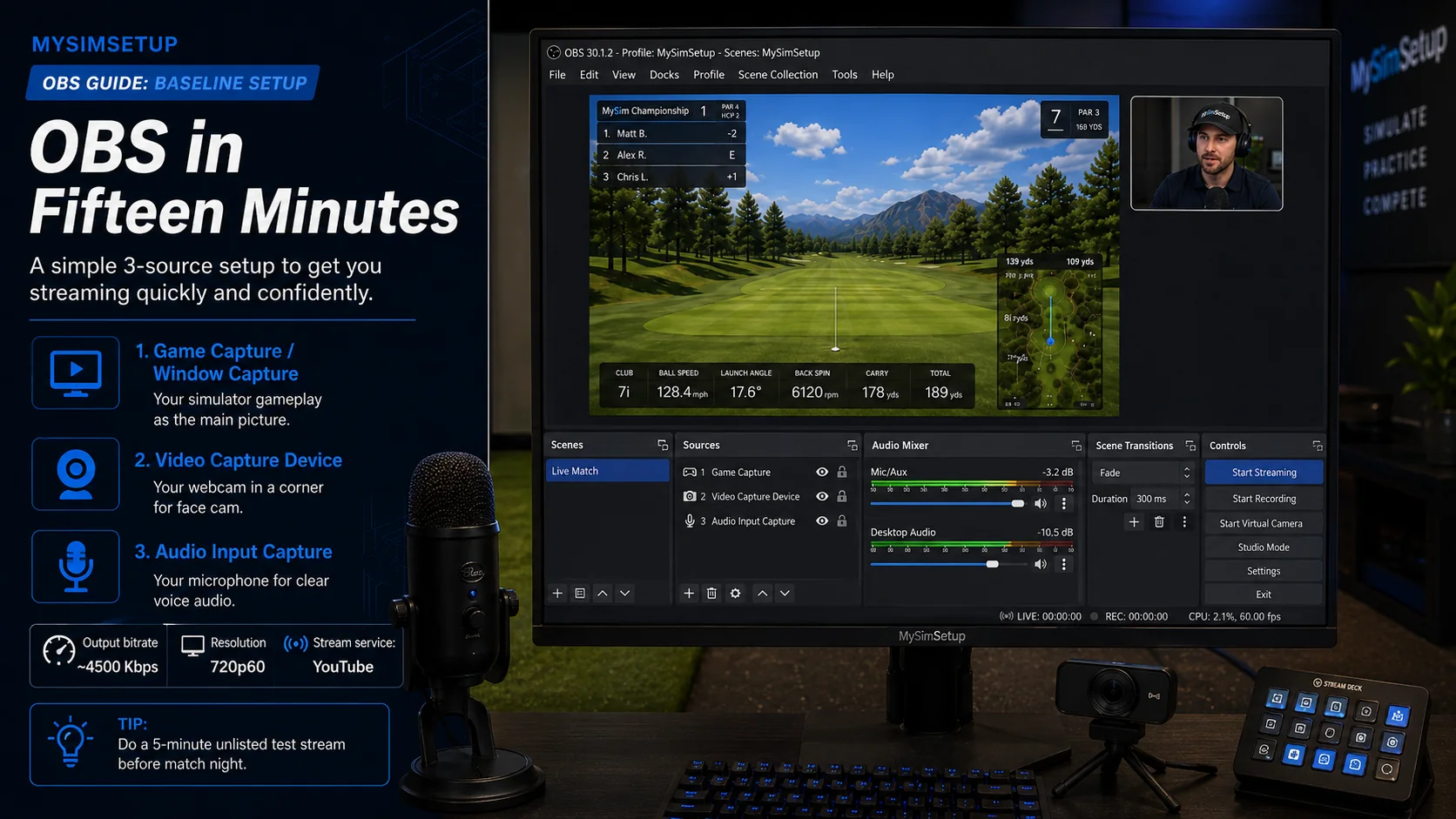Click the CPU 2.1%, 60.00 fps status
The image size is (1456, 819).
(1234, 616)
